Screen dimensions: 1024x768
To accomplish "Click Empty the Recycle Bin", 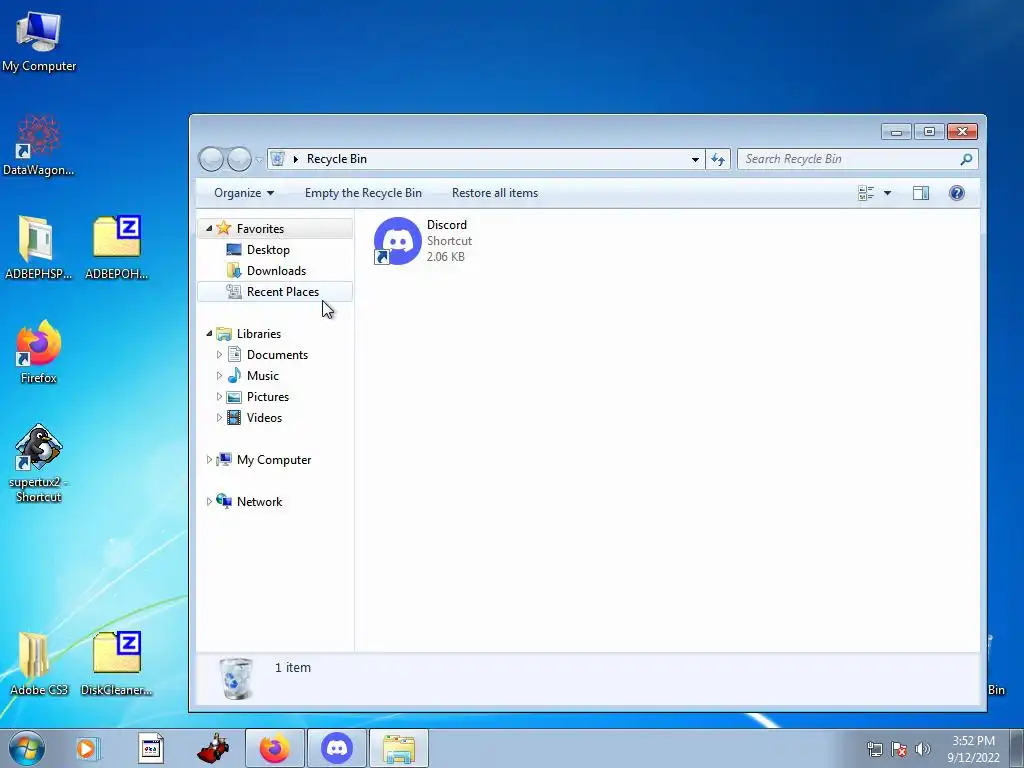I will click(x=363, y=193).
